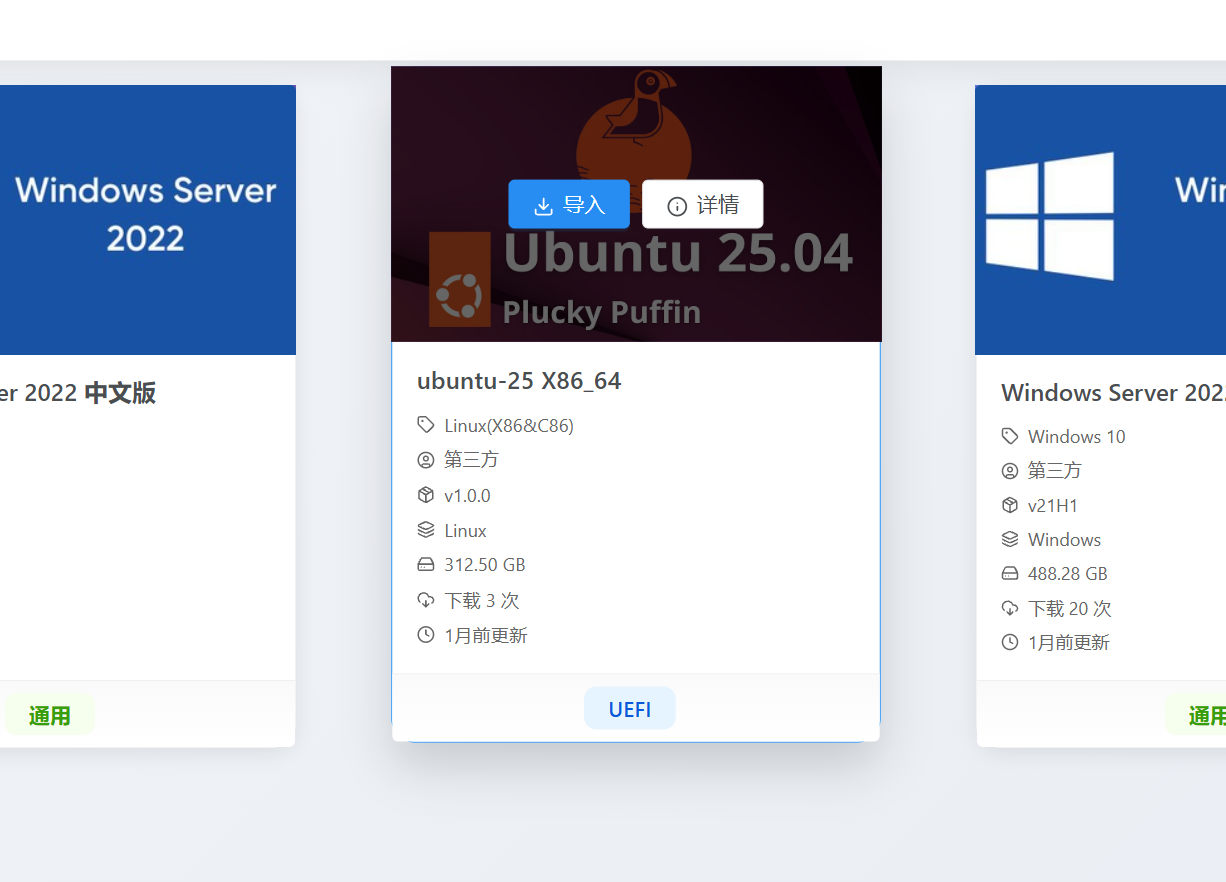Screen dimensions: 1226x882
Task: Click the user icon beside 第三方 on Ubuntu card
Action: click(426, 460)
